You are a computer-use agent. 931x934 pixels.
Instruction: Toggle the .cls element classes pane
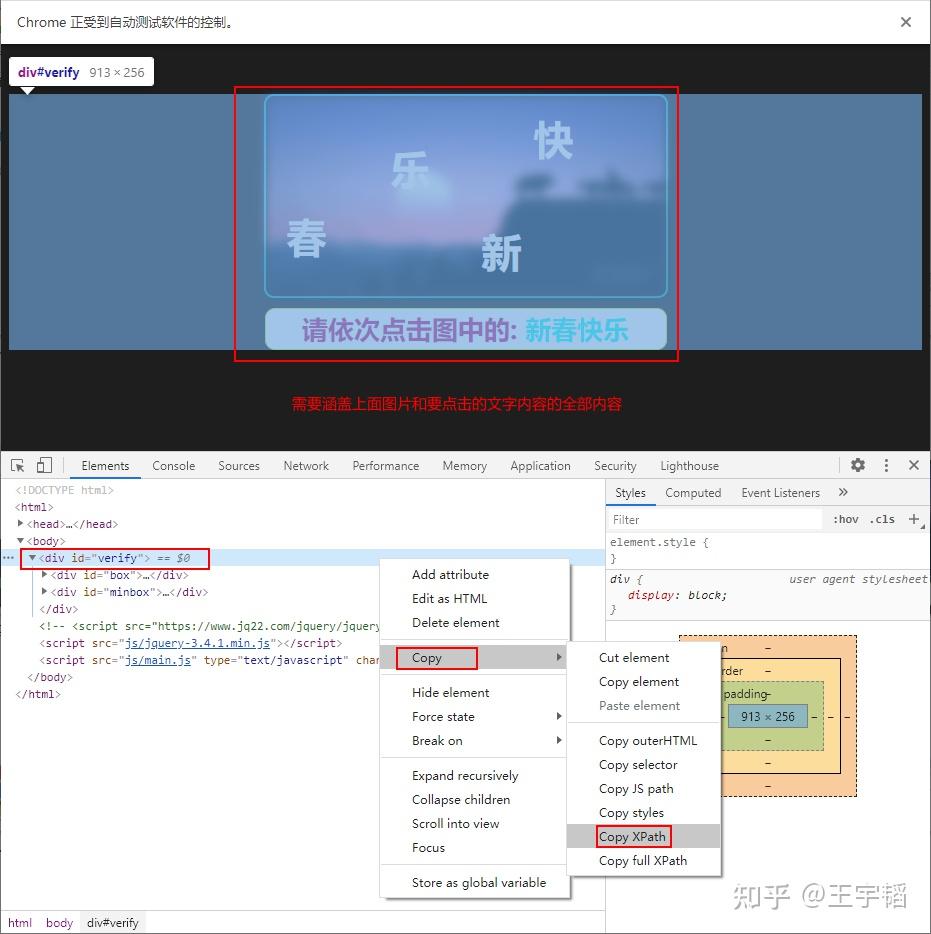tap(882, 519)
